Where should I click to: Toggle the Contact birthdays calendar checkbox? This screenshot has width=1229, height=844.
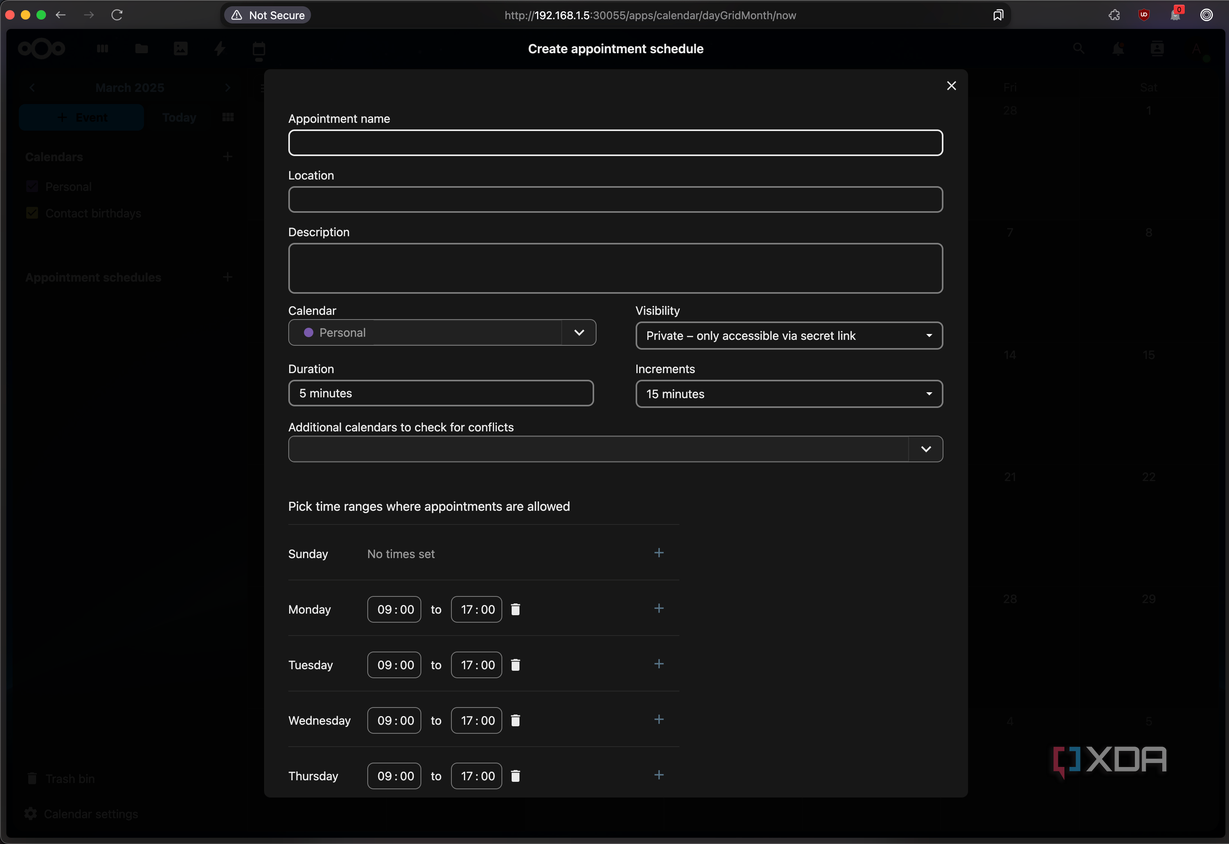click(32, 213)
